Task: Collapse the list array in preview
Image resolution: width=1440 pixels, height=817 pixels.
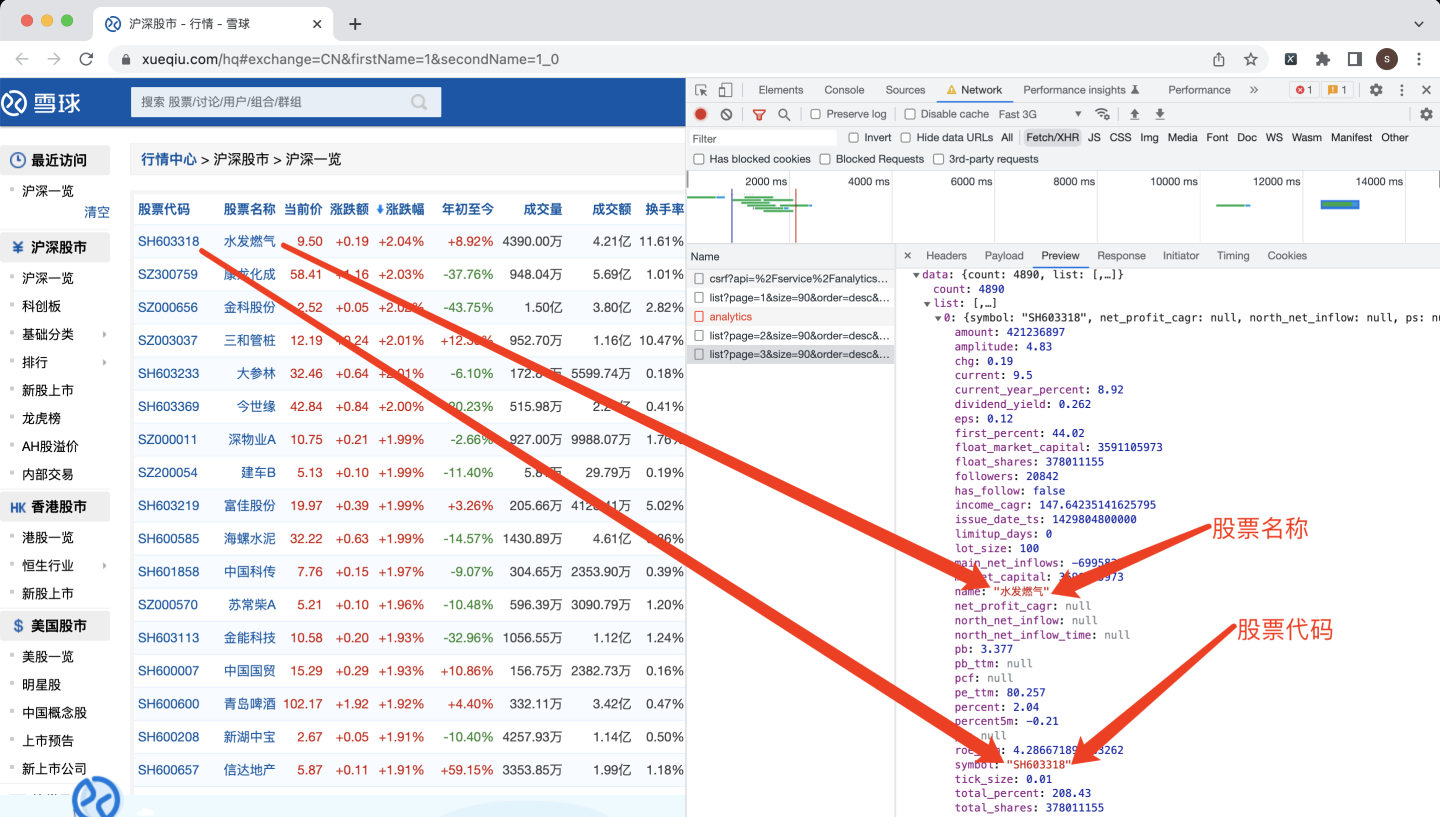Action: pyautogui.click(x=928, y=303)
